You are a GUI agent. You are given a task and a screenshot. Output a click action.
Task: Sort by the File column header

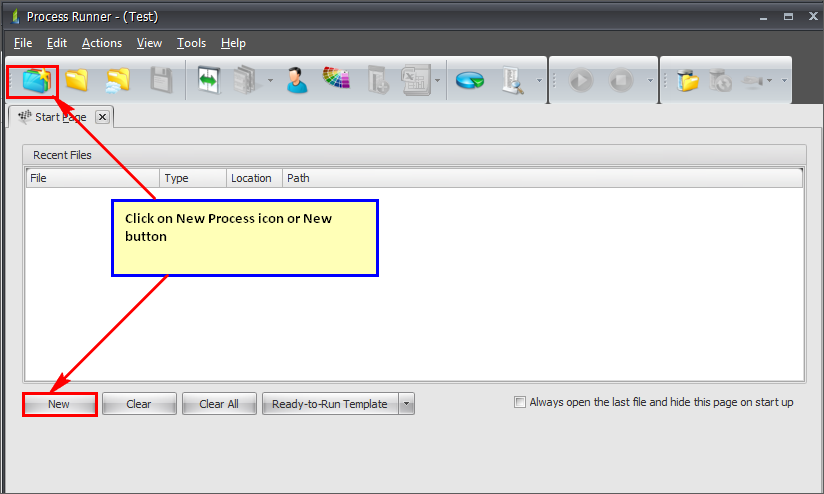tap(92, 178)
